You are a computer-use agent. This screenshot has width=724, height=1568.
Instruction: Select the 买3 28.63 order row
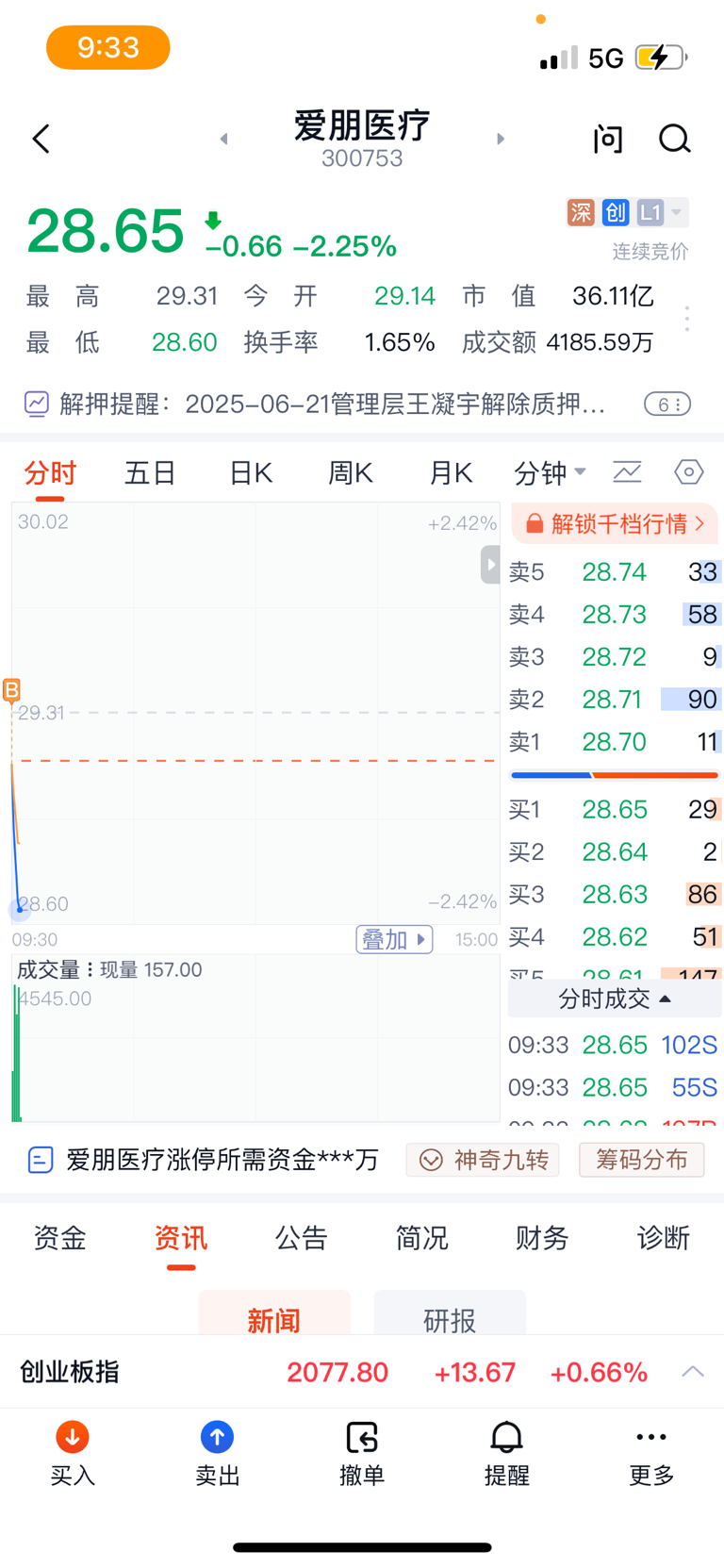click(615, 895)
